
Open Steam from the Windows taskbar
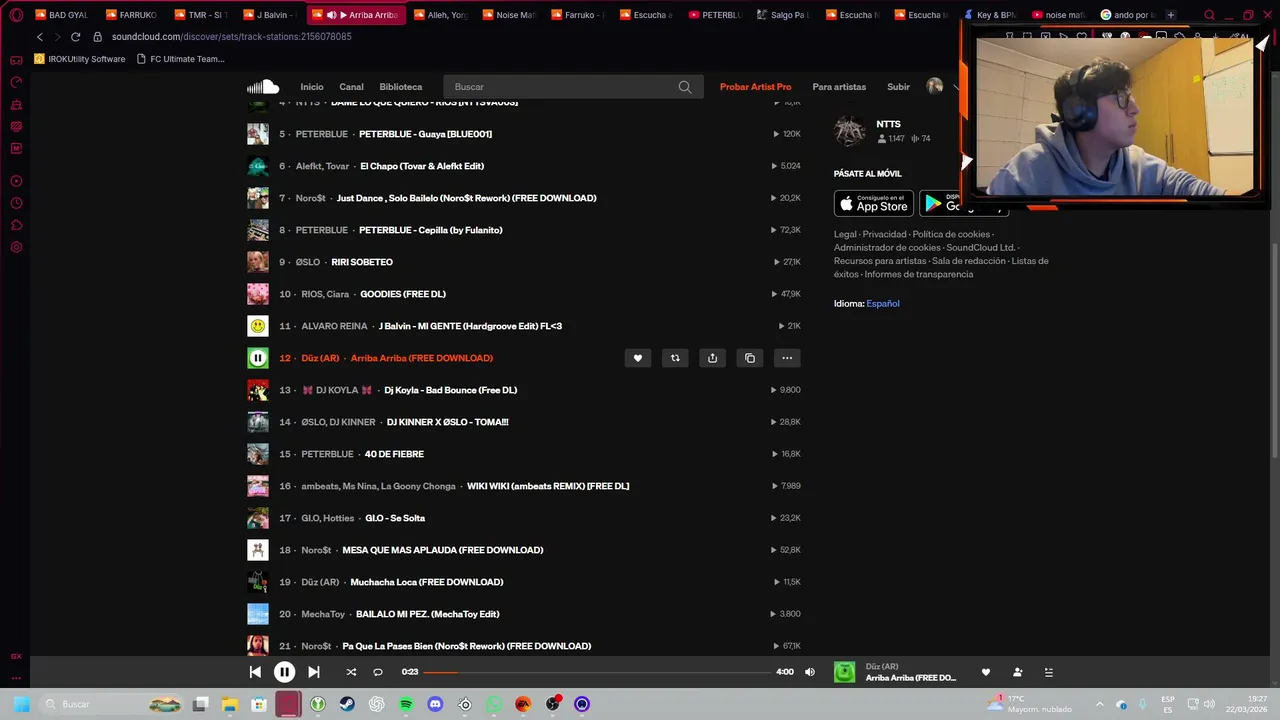click(347, 704)
